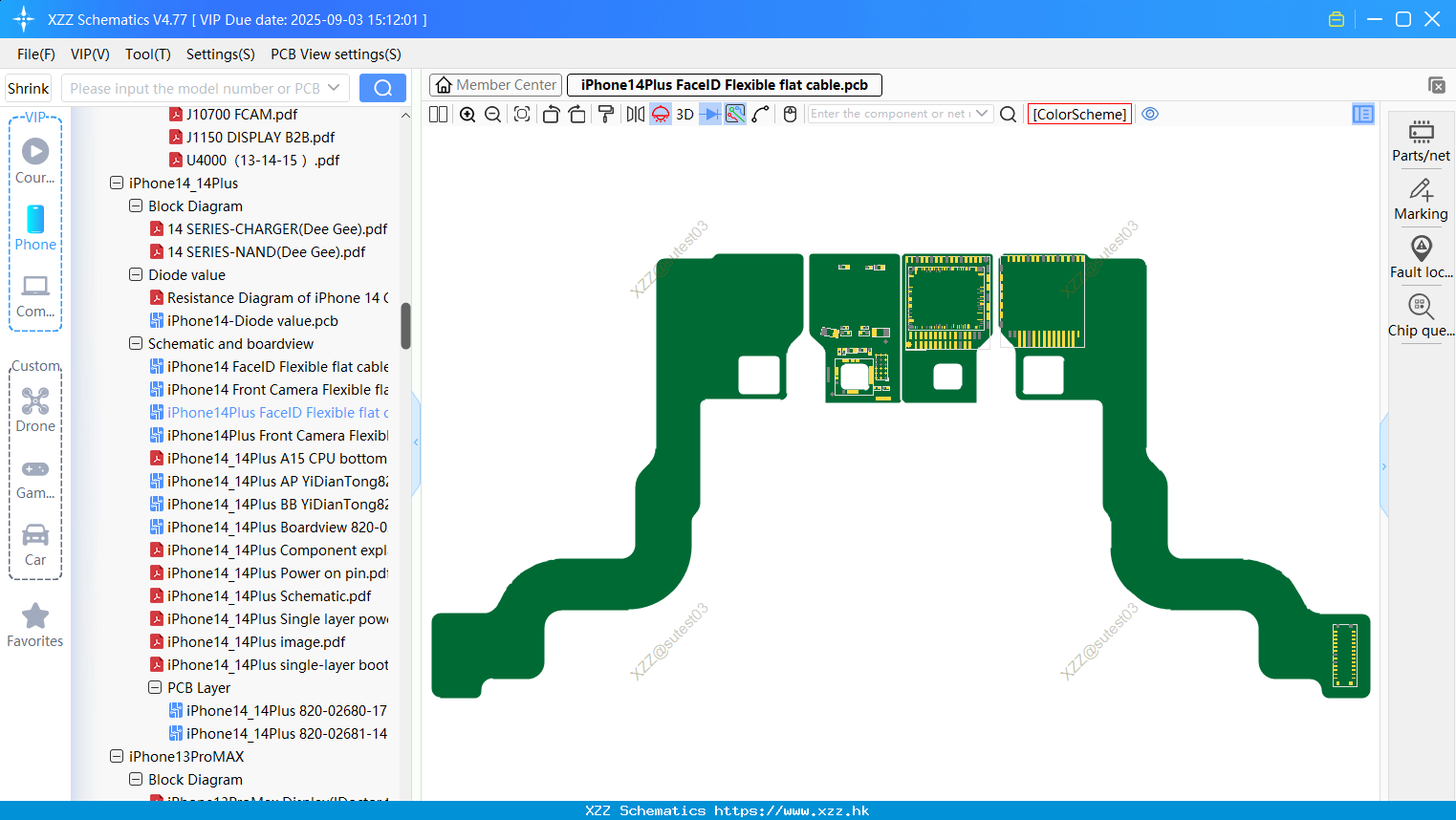Image resolution: width=1456 pixels, height=820 pixels.
Task: Click the fit-to-screen icon
Action: (522, 114)
